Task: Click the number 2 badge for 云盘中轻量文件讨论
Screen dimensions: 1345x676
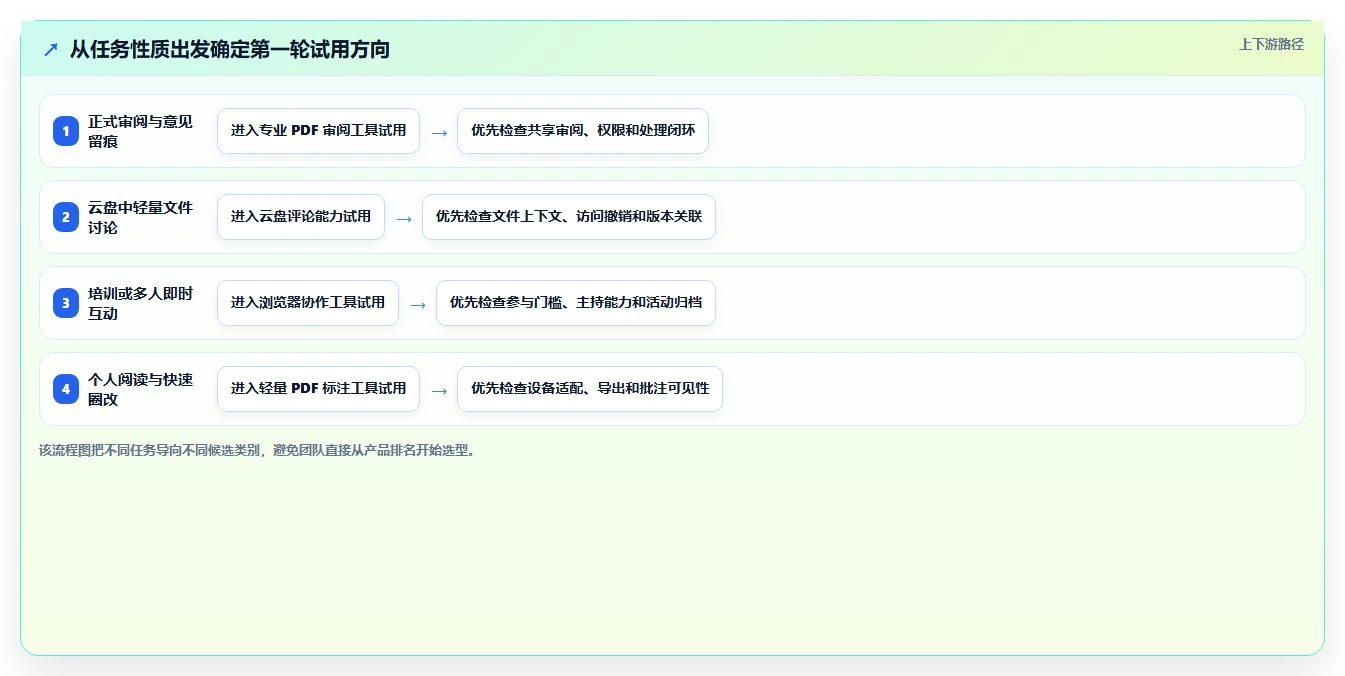Action: (66, 217)
